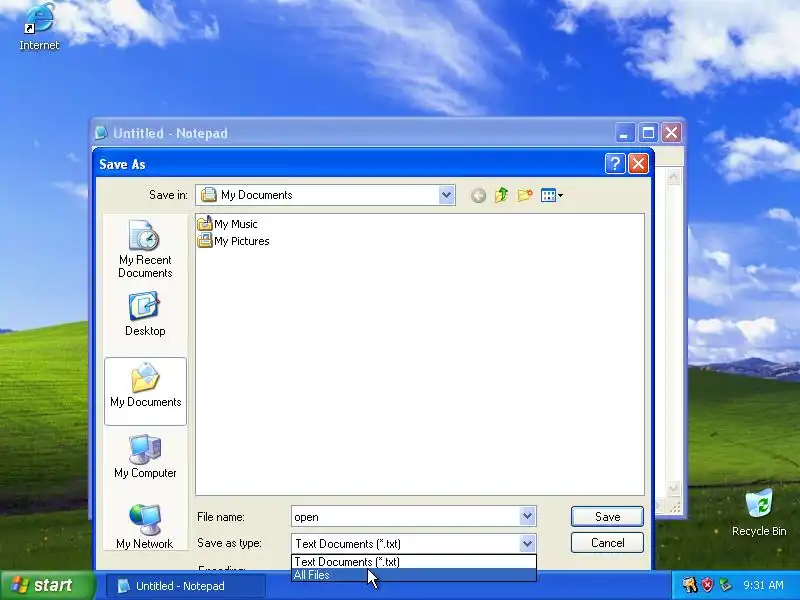Click into the File name field
This screenshot has width=800, height=600.
[x=405, y=516]
